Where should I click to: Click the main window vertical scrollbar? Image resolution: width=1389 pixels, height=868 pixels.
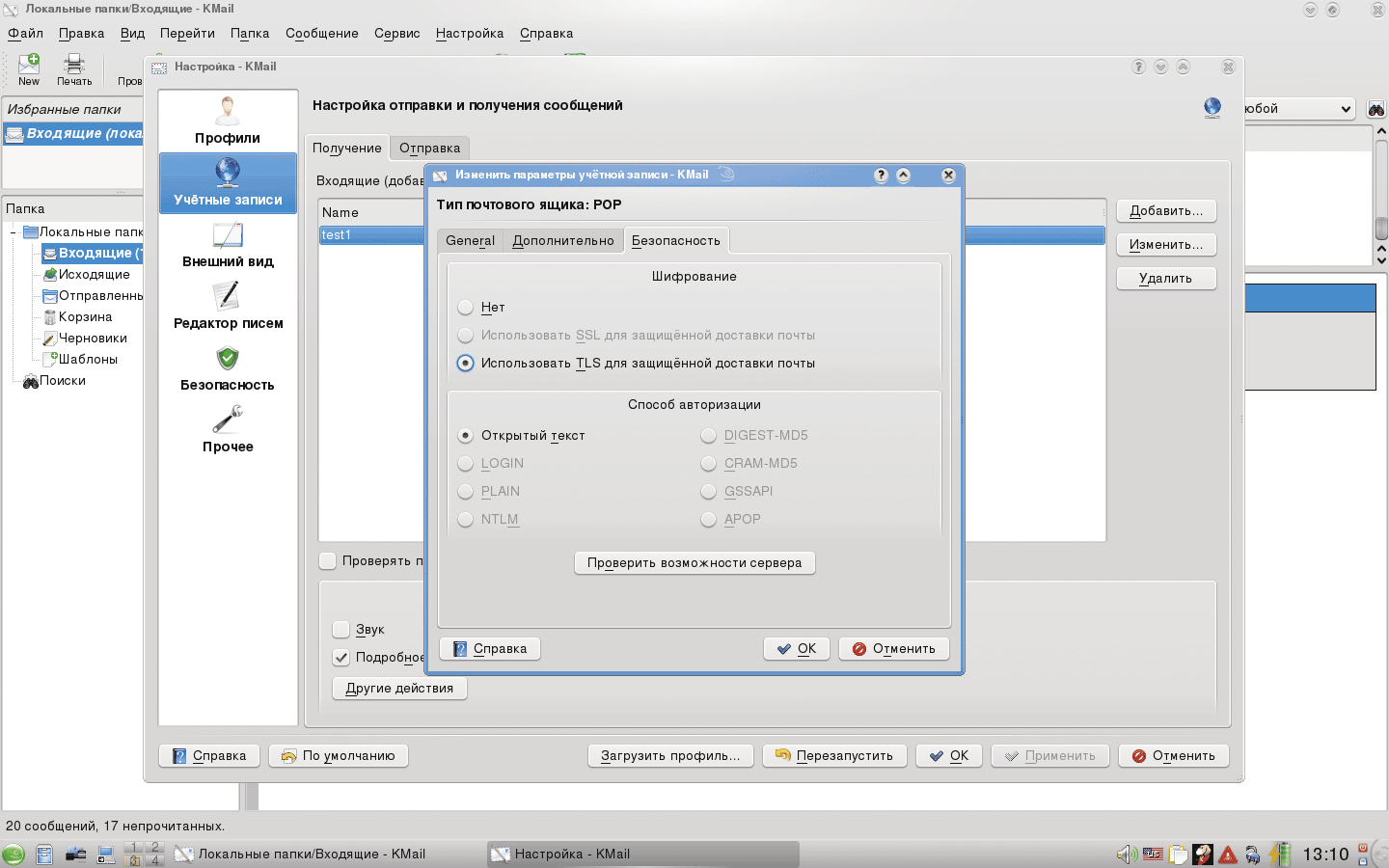pyautogui.click(x=1380, y=193)
